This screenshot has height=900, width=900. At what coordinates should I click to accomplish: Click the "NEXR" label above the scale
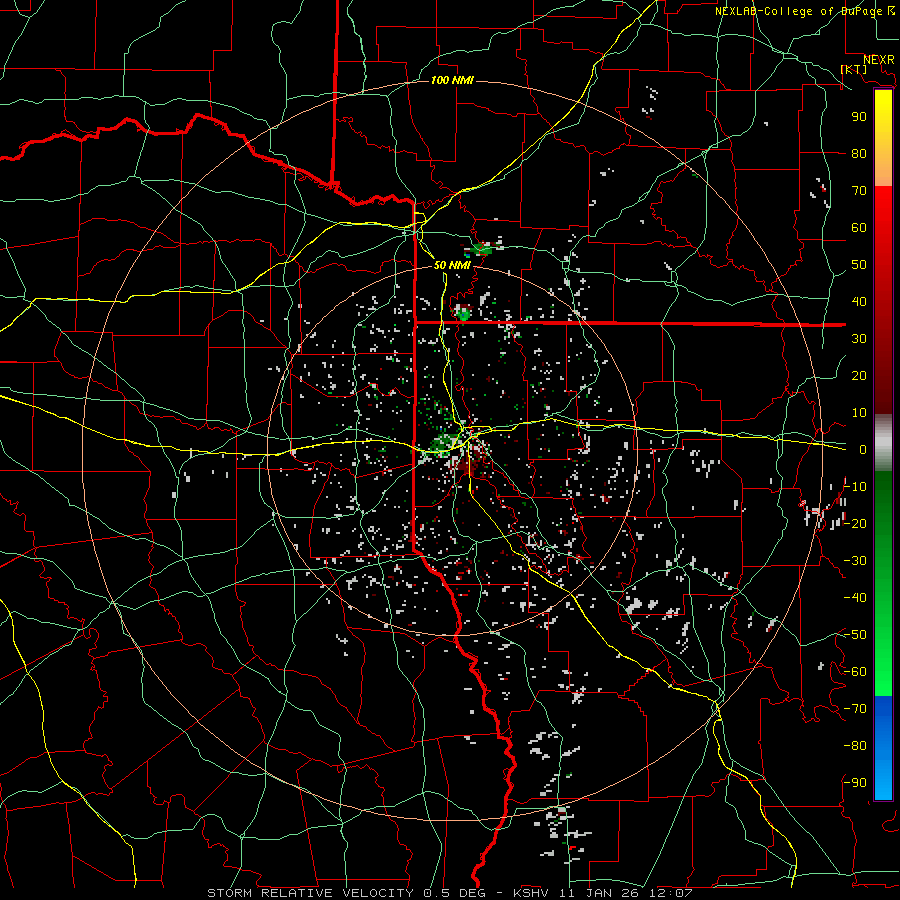(x=879, y=60)
